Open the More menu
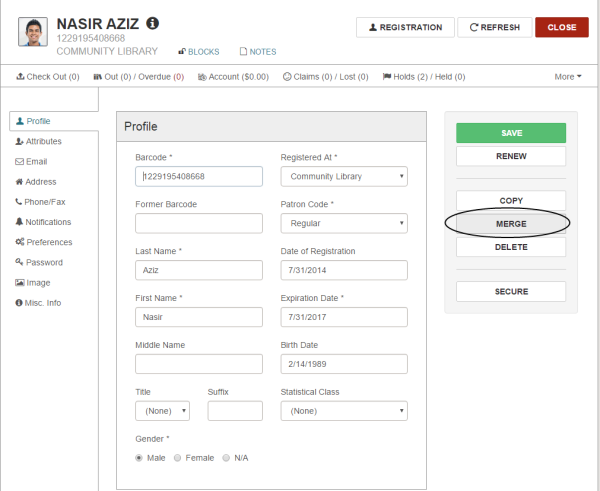This screenshot has width=600, height=491. [568, 76]
